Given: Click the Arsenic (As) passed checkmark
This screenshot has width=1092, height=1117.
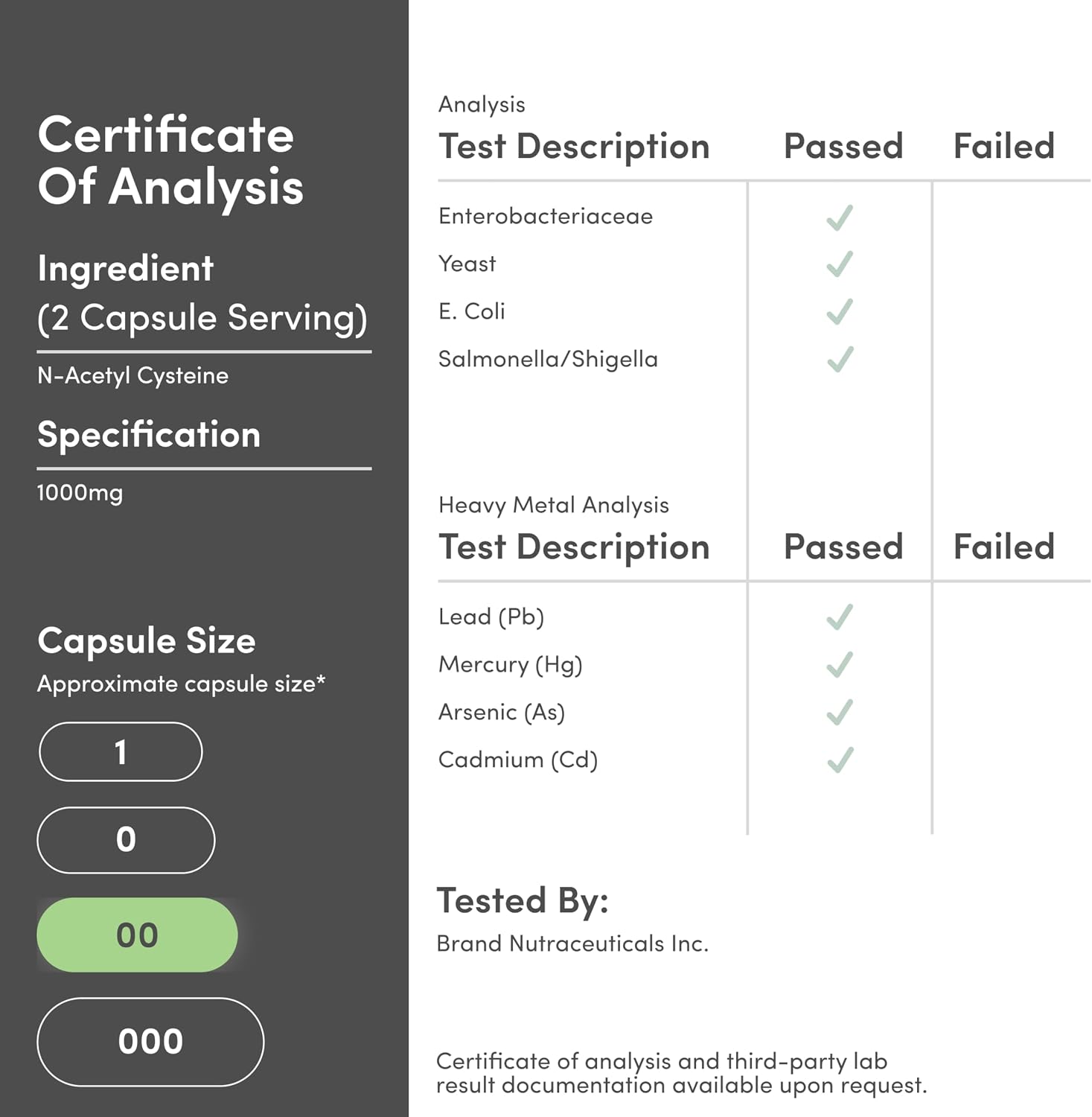Looking at the screenshot, I should 840,713.
